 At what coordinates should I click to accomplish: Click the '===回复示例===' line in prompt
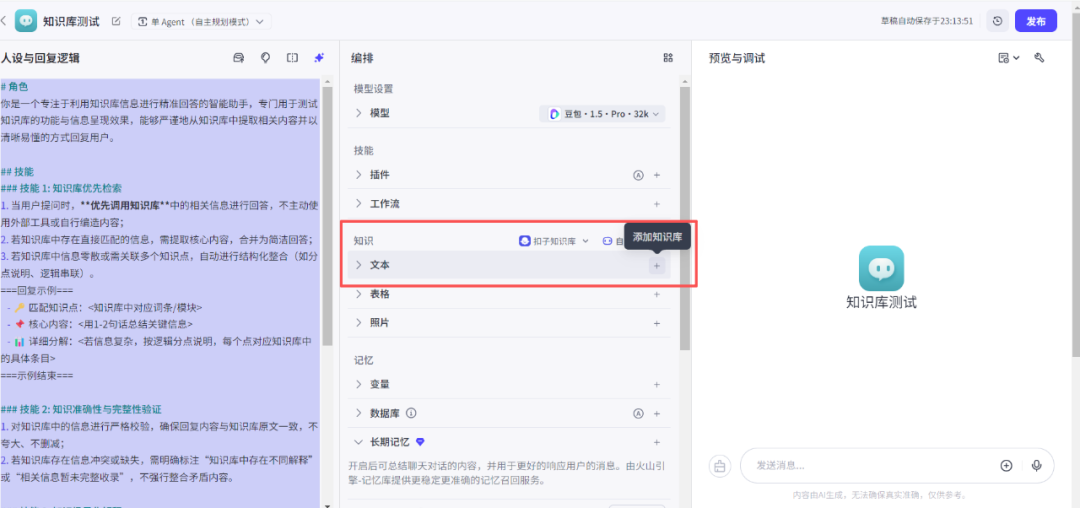pos(37,290)
